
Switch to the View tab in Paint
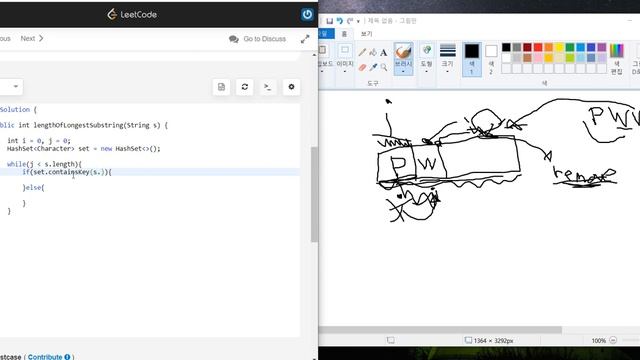pos(366,33)
